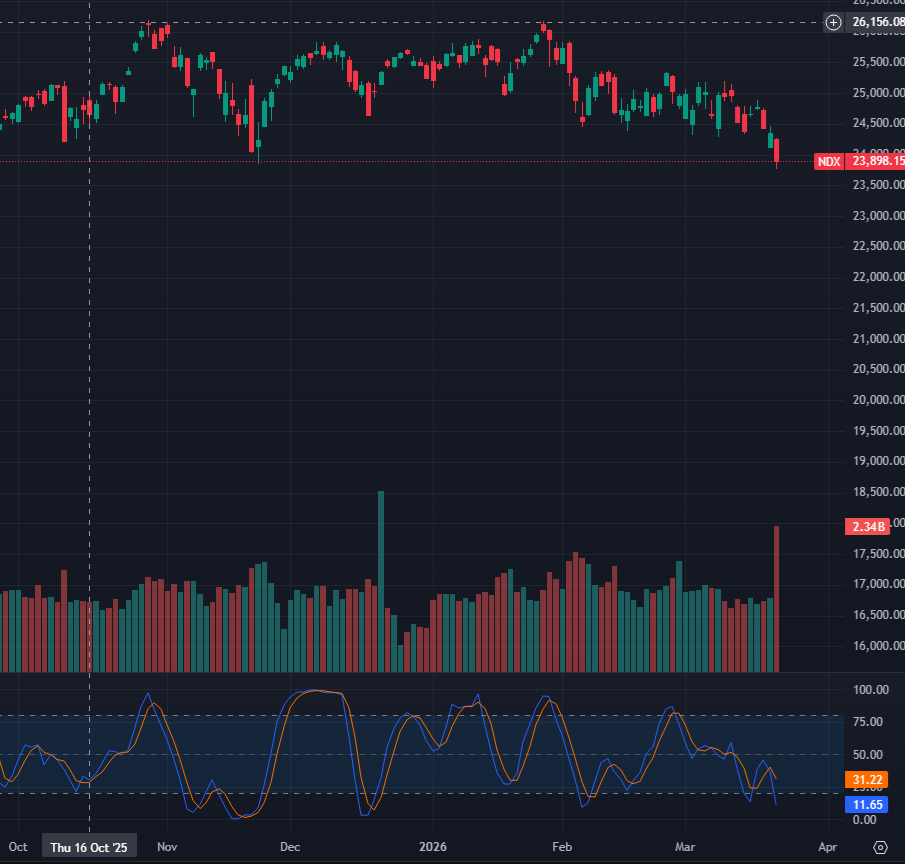Click the 23,500.00 price scale label

point(878,185)
